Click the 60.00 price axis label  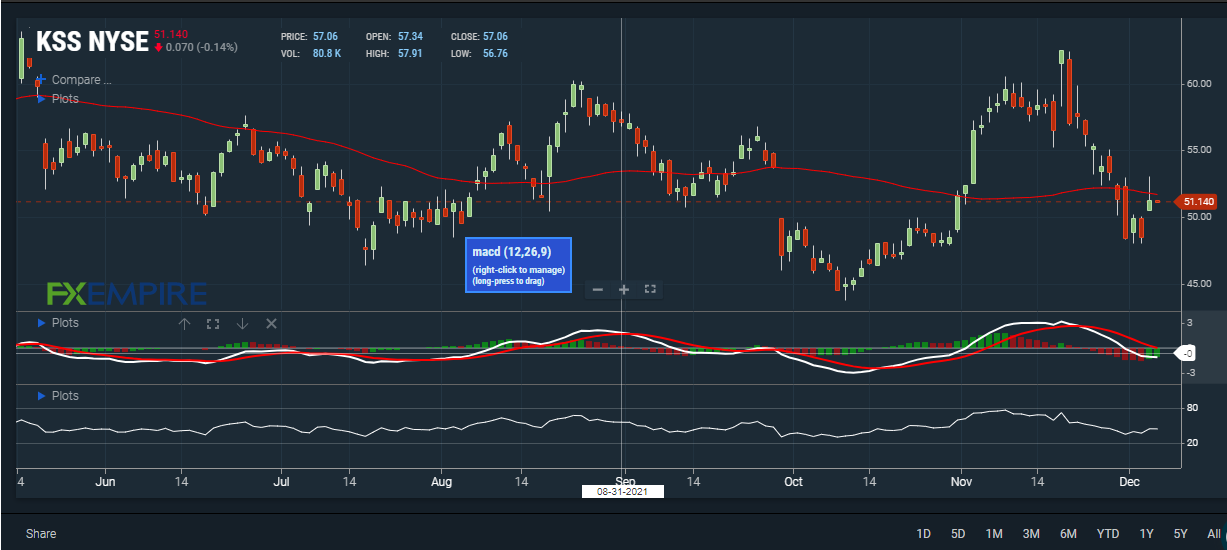click(x=1198, y=84)
